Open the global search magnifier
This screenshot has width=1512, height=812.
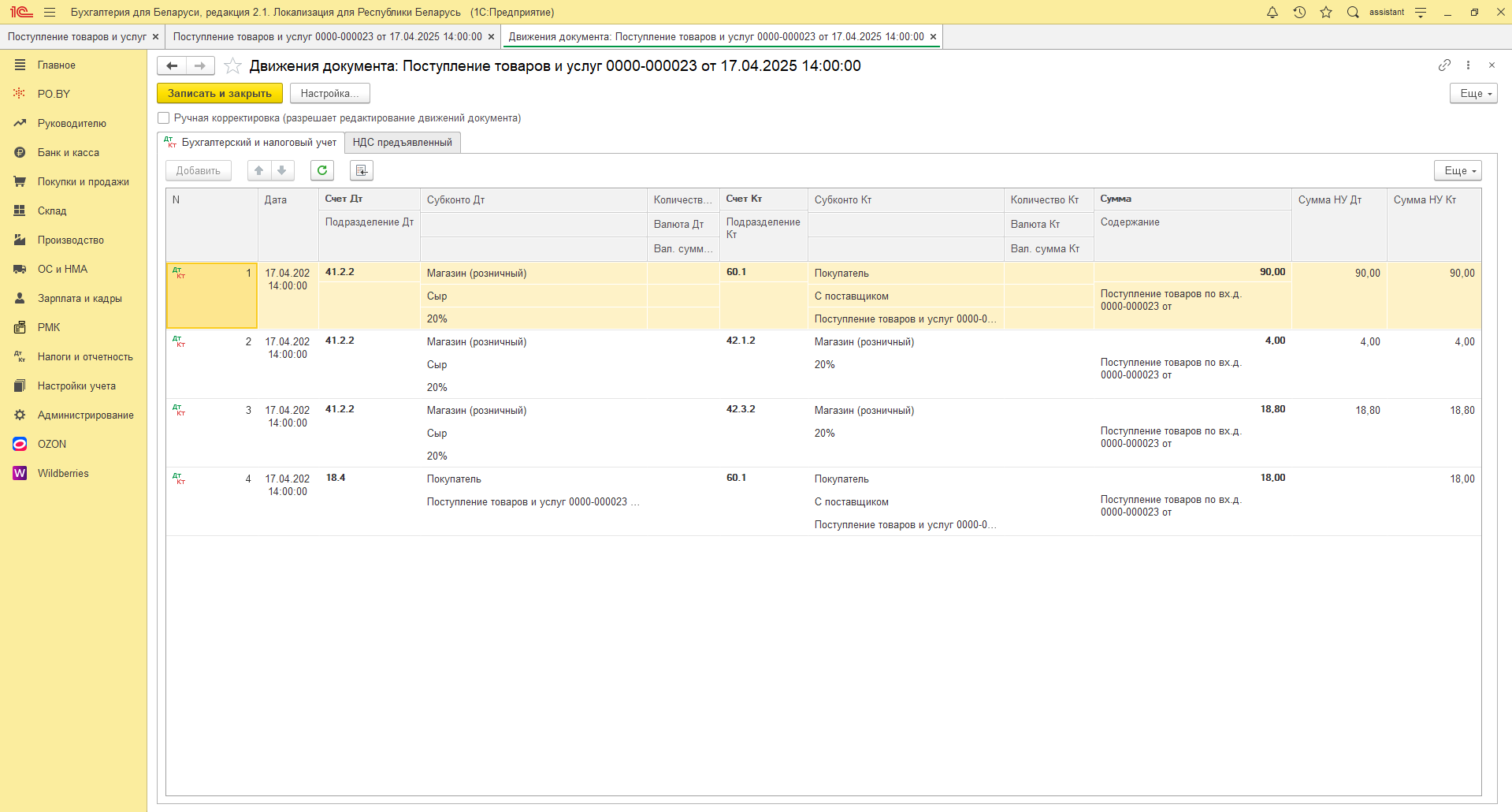[x=1353, y=12]
